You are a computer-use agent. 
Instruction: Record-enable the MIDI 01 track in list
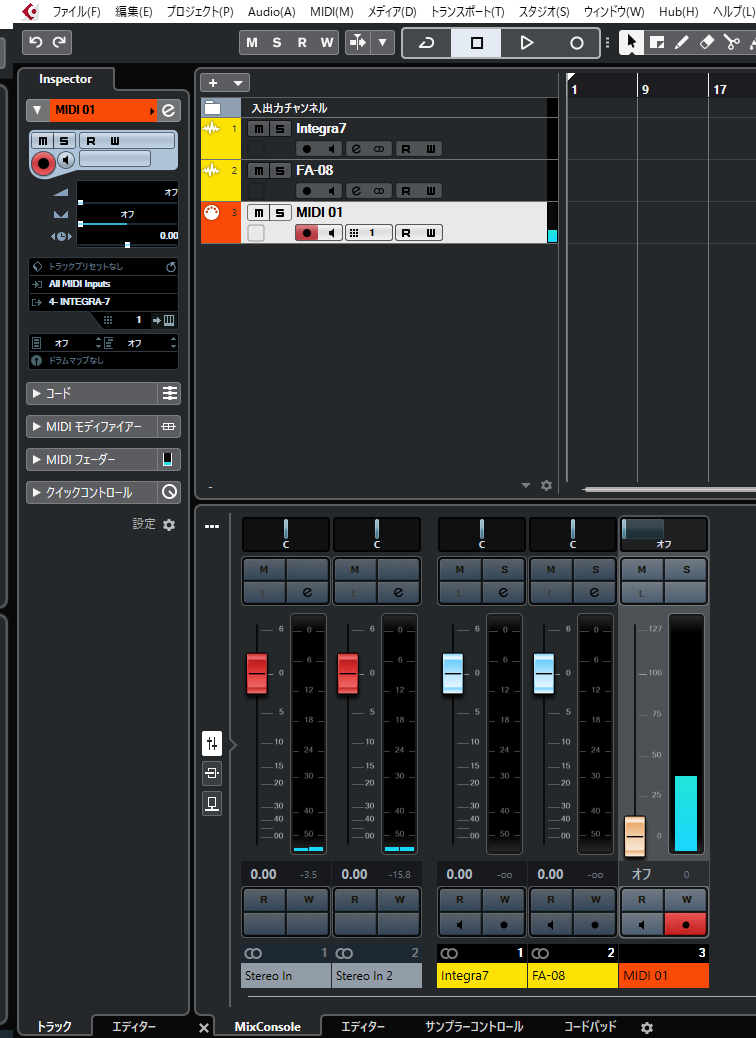[x=307, y=233]
